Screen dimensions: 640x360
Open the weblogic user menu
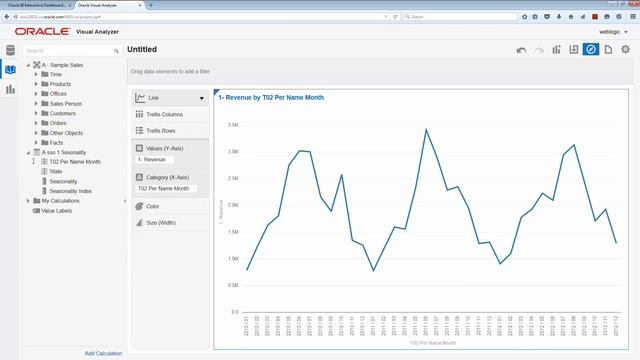click(x=613, y=32)
